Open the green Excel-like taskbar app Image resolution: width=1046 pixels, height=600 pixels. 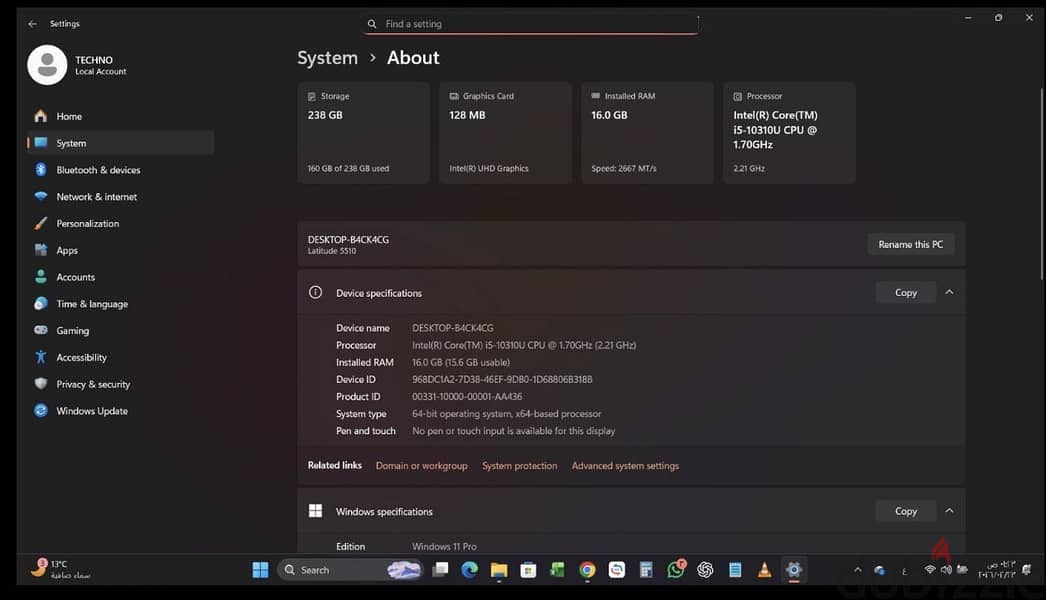pos(558,570)
